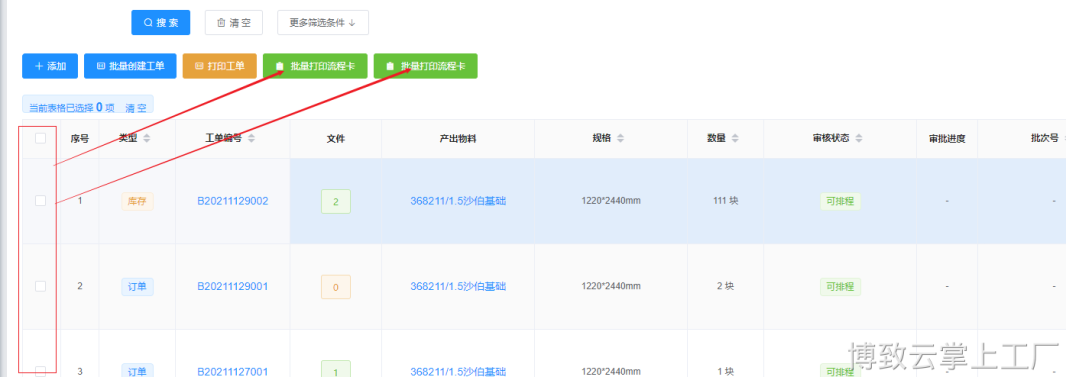This screenshot has width=1066, height=377.
Task: Sort by 类型 column arrows
Action: point(146,139)
